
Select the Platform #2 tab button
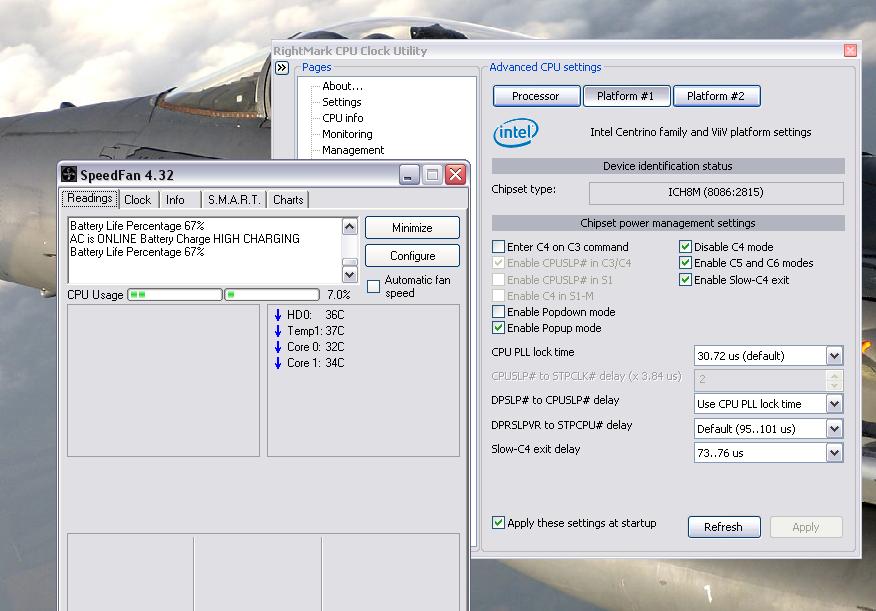click(x=716, y=96)
